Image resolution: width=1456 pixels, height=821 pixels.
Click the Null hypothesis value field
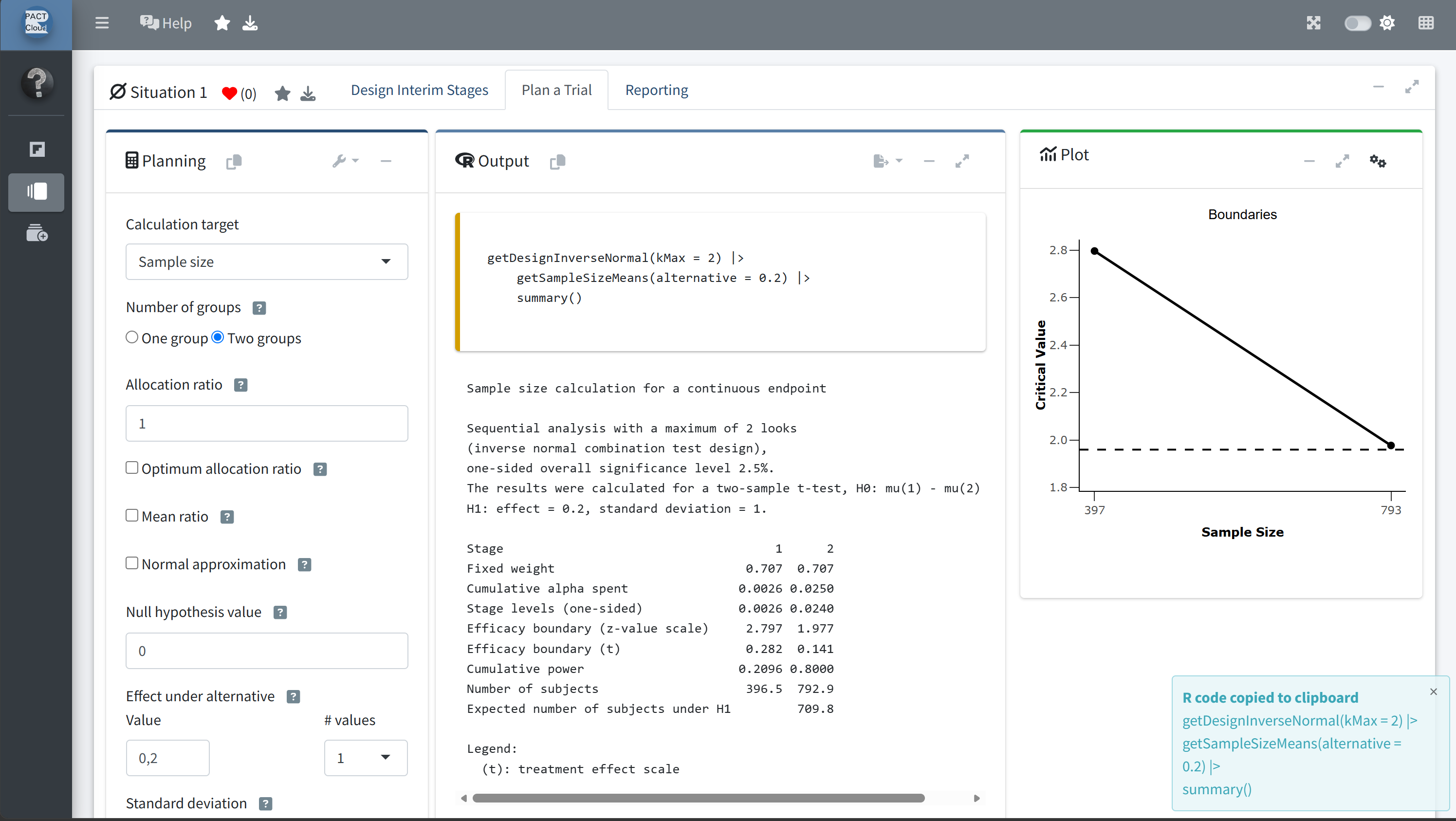[x=267, y=651]
